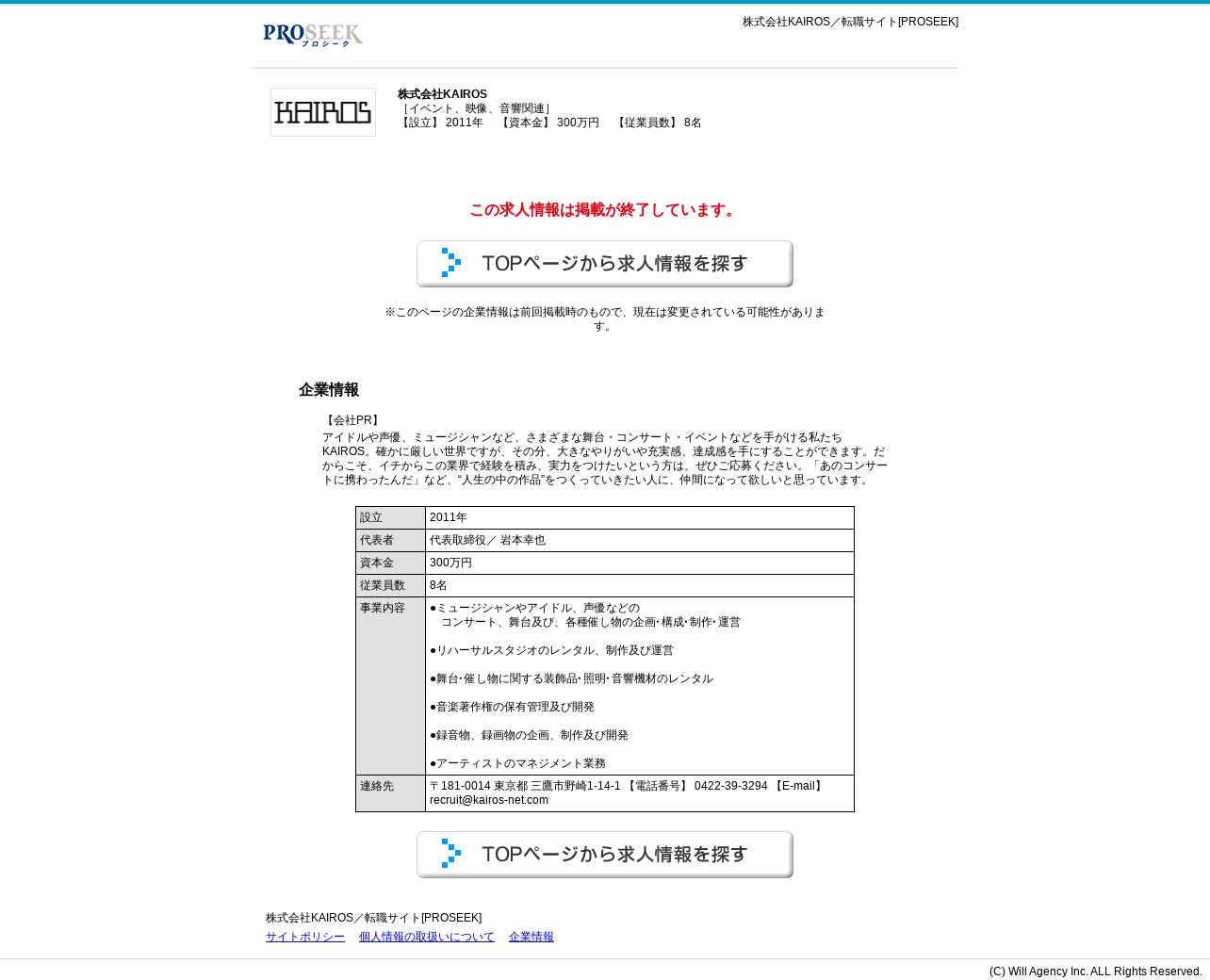
Task: Open the 企業情報 footer link
Action: [x=531, y=937]
